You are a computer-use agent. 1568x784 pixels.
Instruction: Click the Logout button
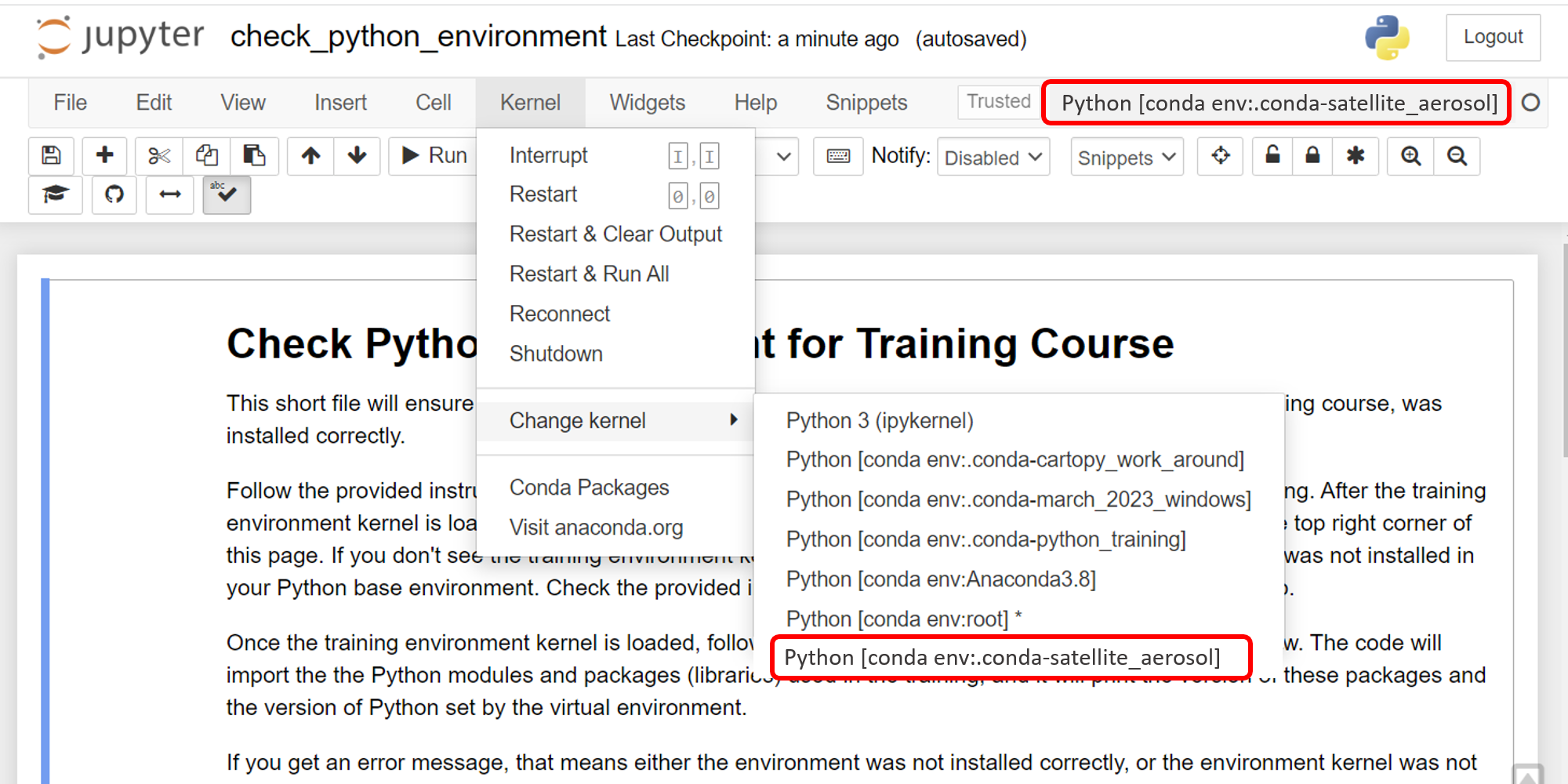coord(1493,37)
